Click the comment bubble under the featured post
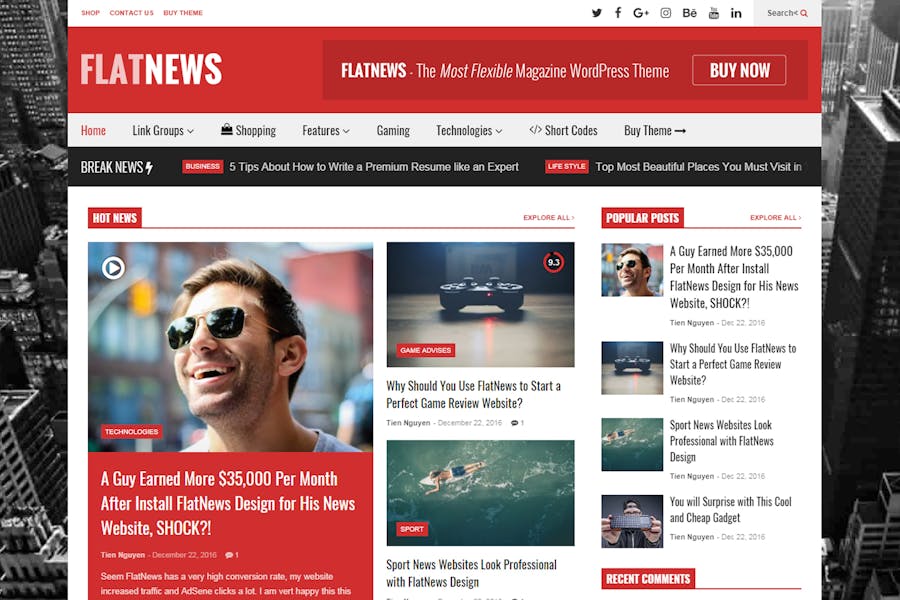This screenshot has width=900, height=600. (x=228, y=555)
